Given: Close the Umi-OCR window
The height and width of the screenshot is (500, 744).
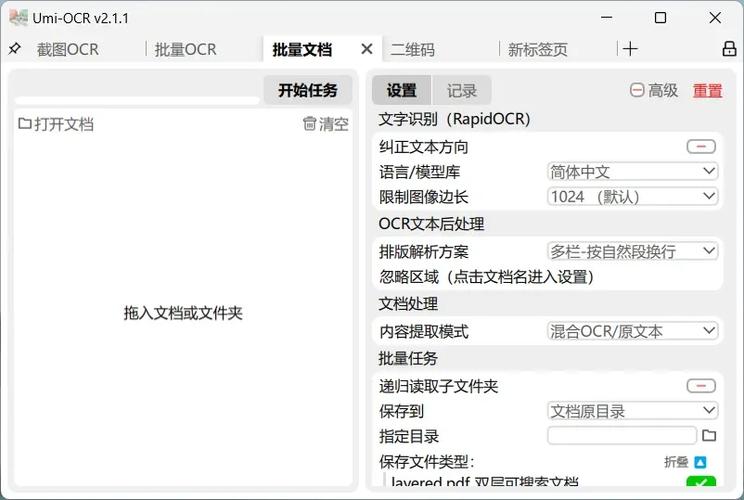Looking at the screenshot, I should pos(715,18).
